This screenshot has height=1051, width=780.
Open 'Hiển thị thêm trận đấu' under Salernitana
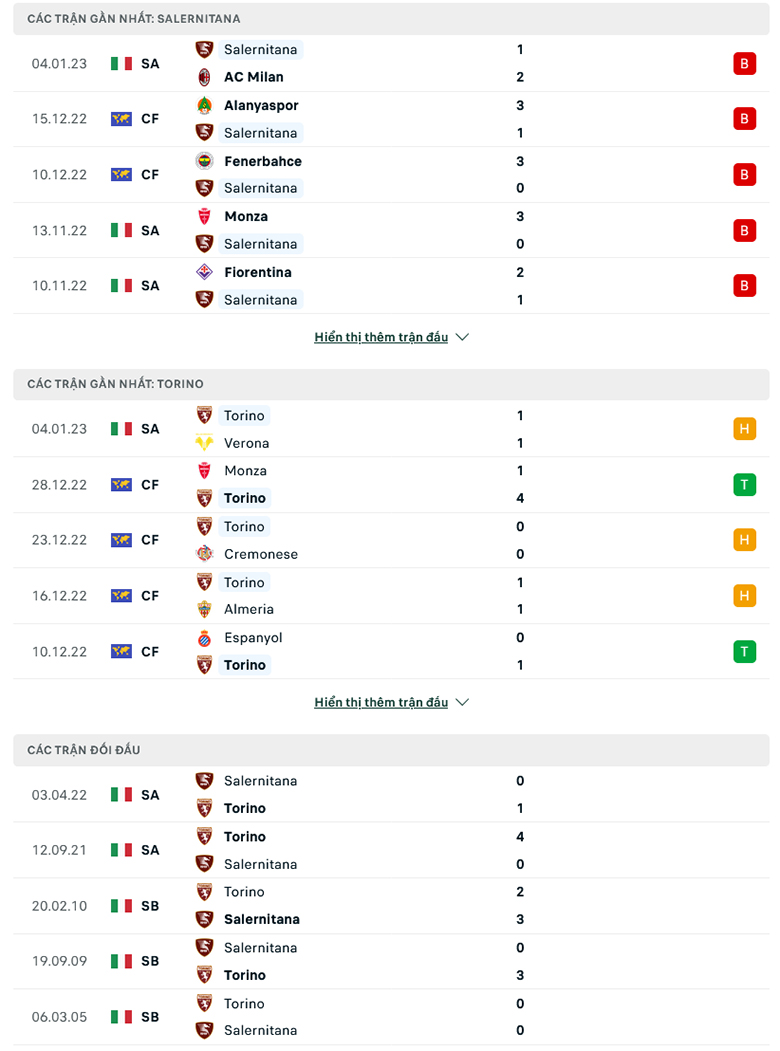tap(381, 337)
